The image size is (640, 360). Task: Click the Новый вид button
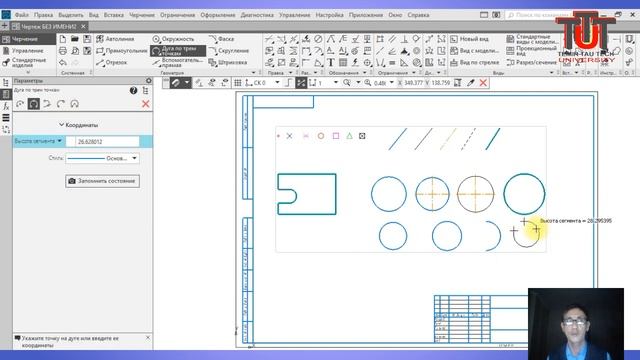469,39
